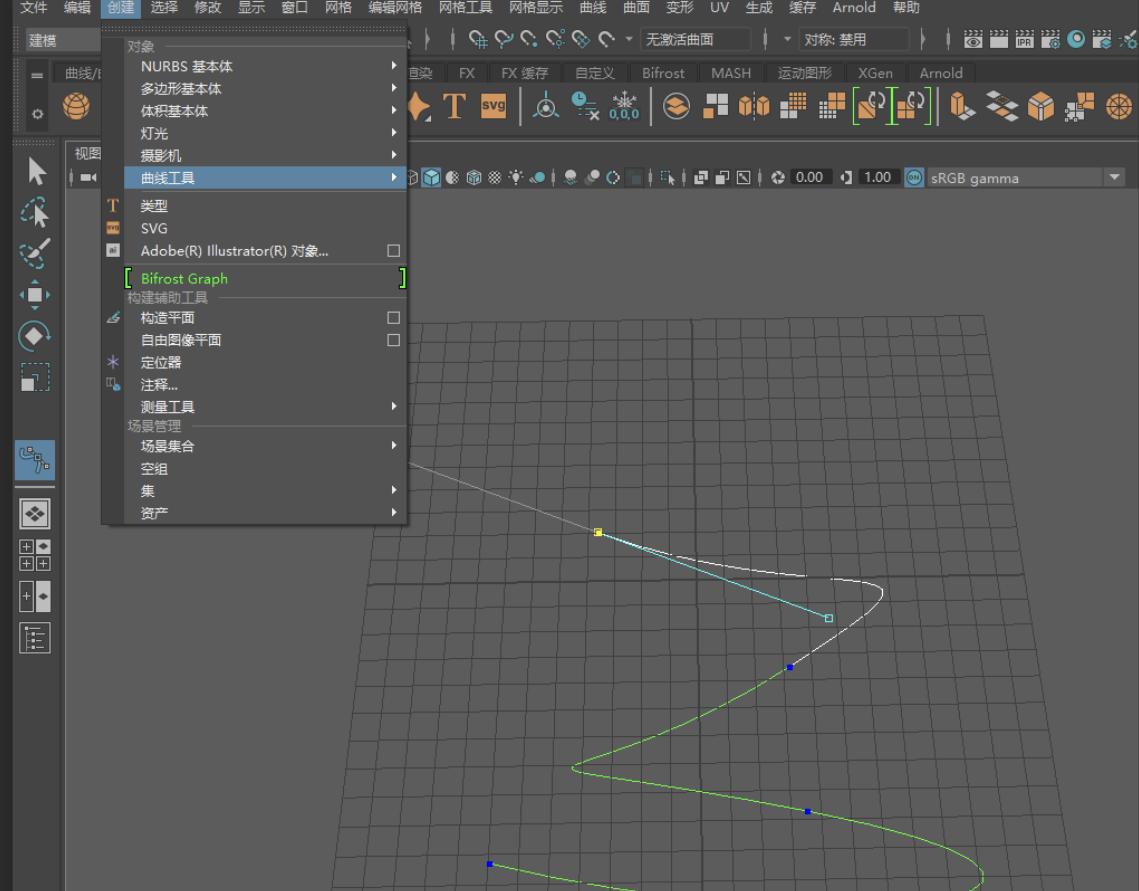Open Adobe Illustrator object options box
This screenshot has height=891, width=1139.
click(x=393, y=251)
